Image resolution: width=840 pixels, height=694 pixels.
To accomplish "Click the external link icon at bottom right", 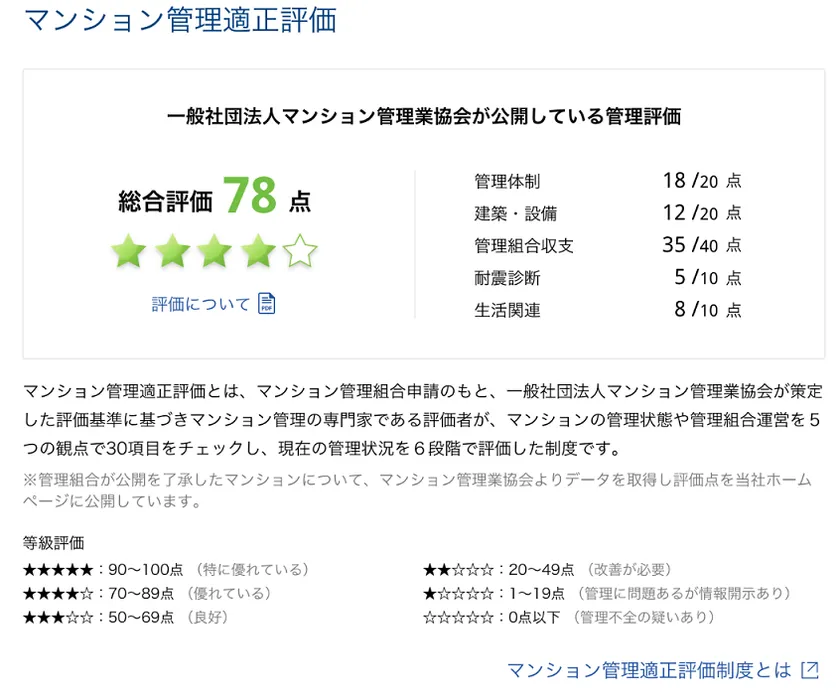I will [x=811, y=669].
